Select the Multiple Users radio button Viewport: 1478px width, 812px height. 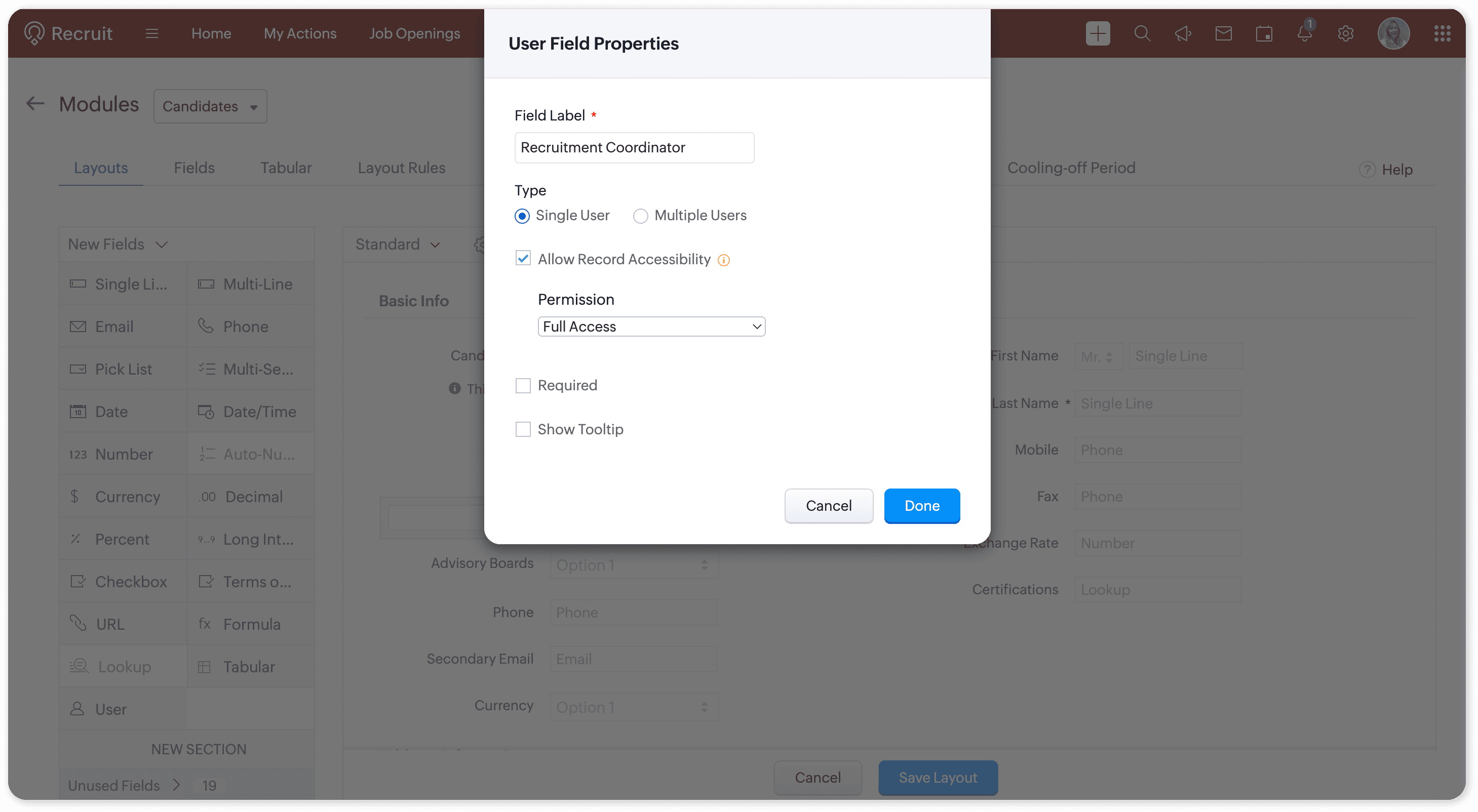(640, 216)
